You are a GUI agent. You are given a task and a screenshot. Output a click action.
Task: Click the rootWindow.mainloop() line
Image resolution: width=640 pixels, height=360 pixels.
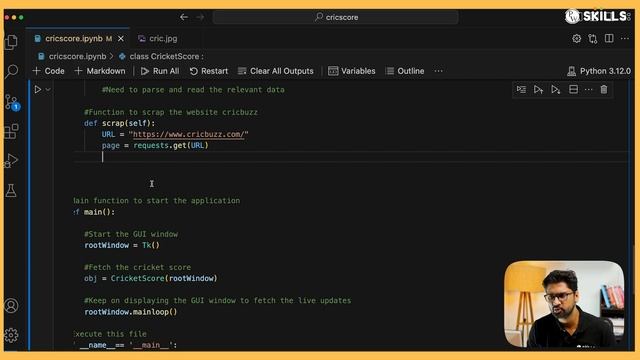[131, 312]
